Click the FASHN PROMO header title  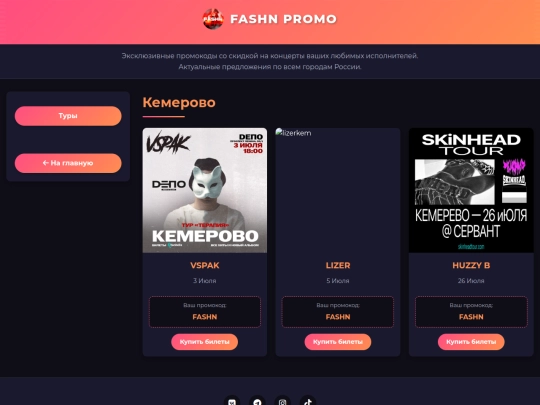[x=283, y=19]
